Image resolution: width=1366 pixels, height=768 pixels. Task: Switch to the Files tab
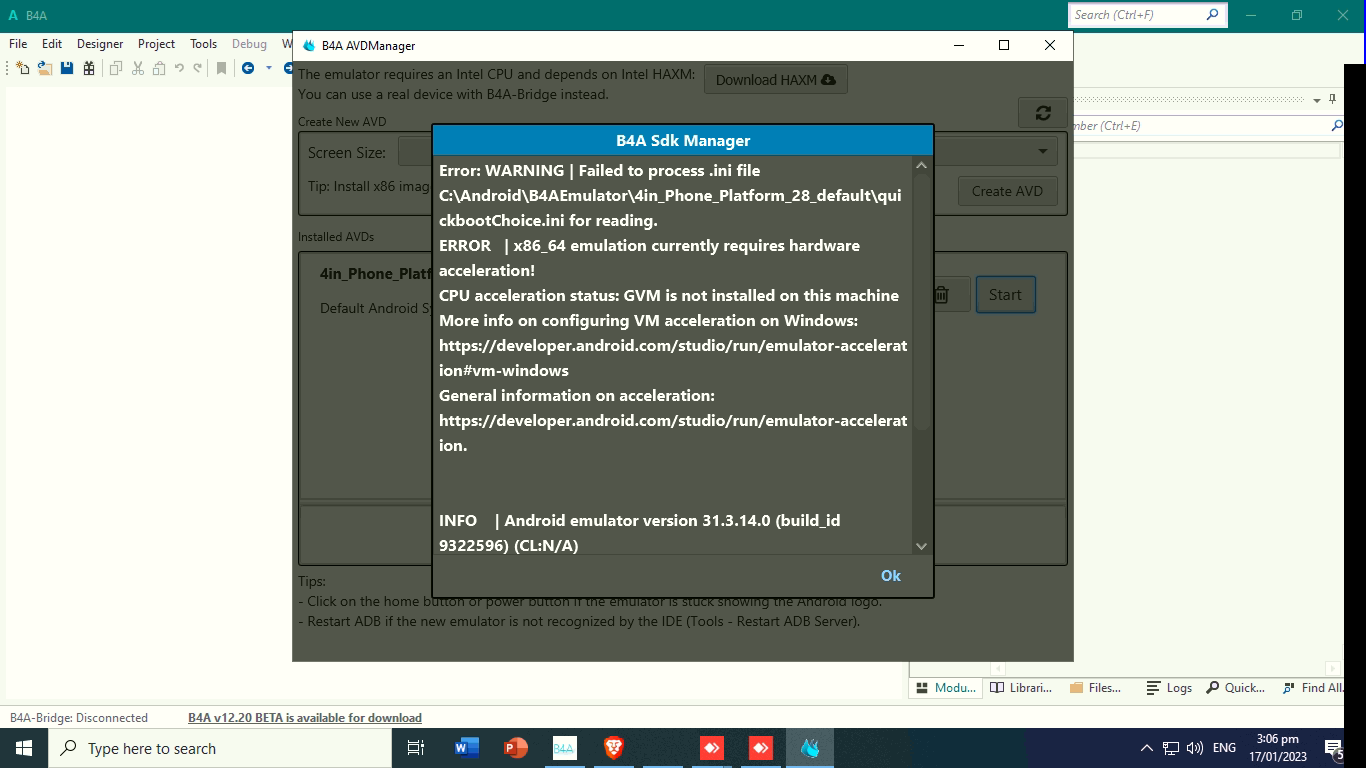[1095, 687]
